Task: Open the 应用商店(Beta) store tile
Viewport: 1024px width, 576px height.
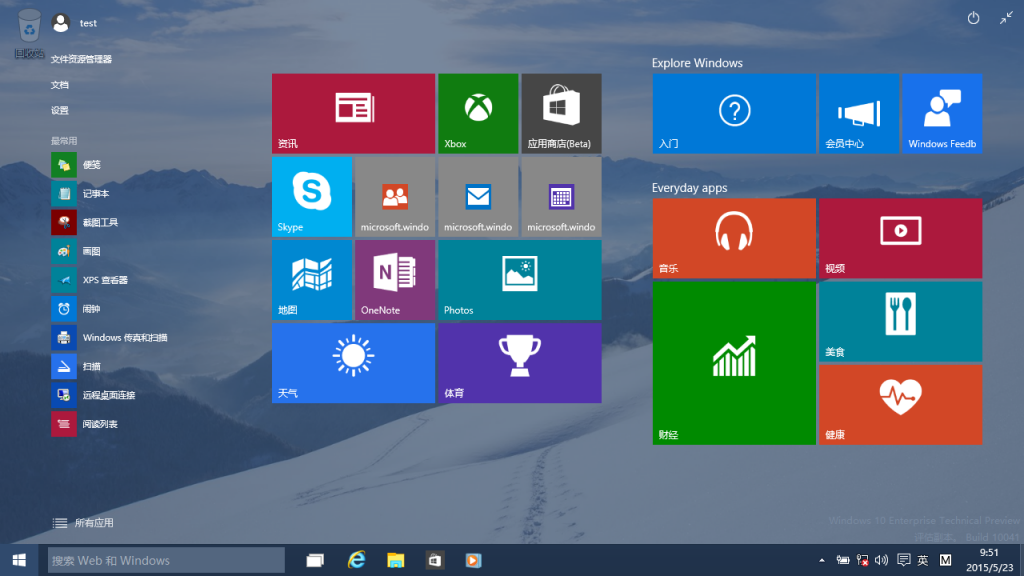Action: point(561,113)
